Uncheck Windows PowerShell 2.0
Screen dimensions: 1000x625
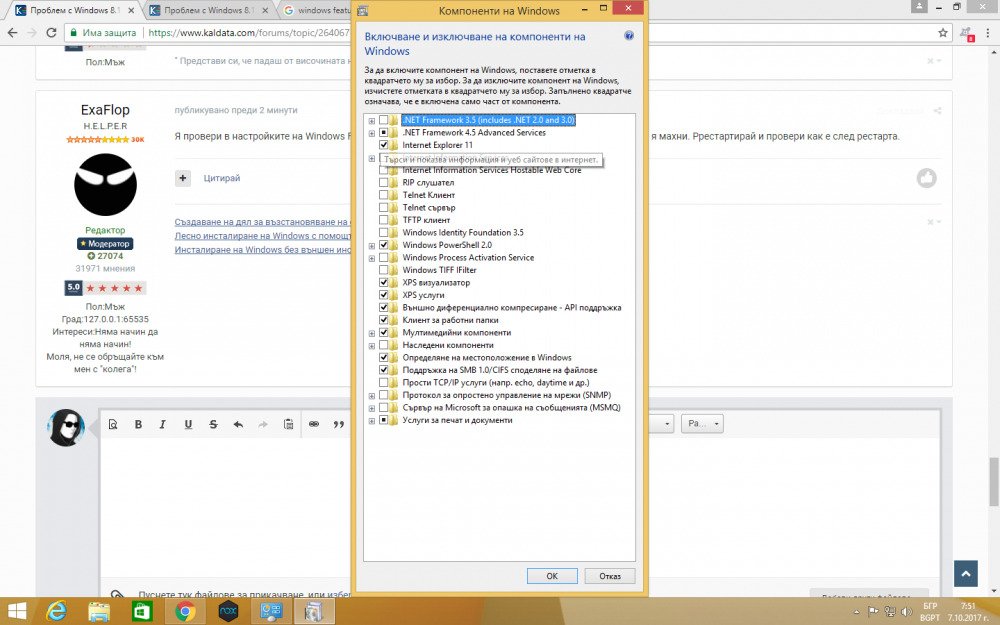[383, 245]
